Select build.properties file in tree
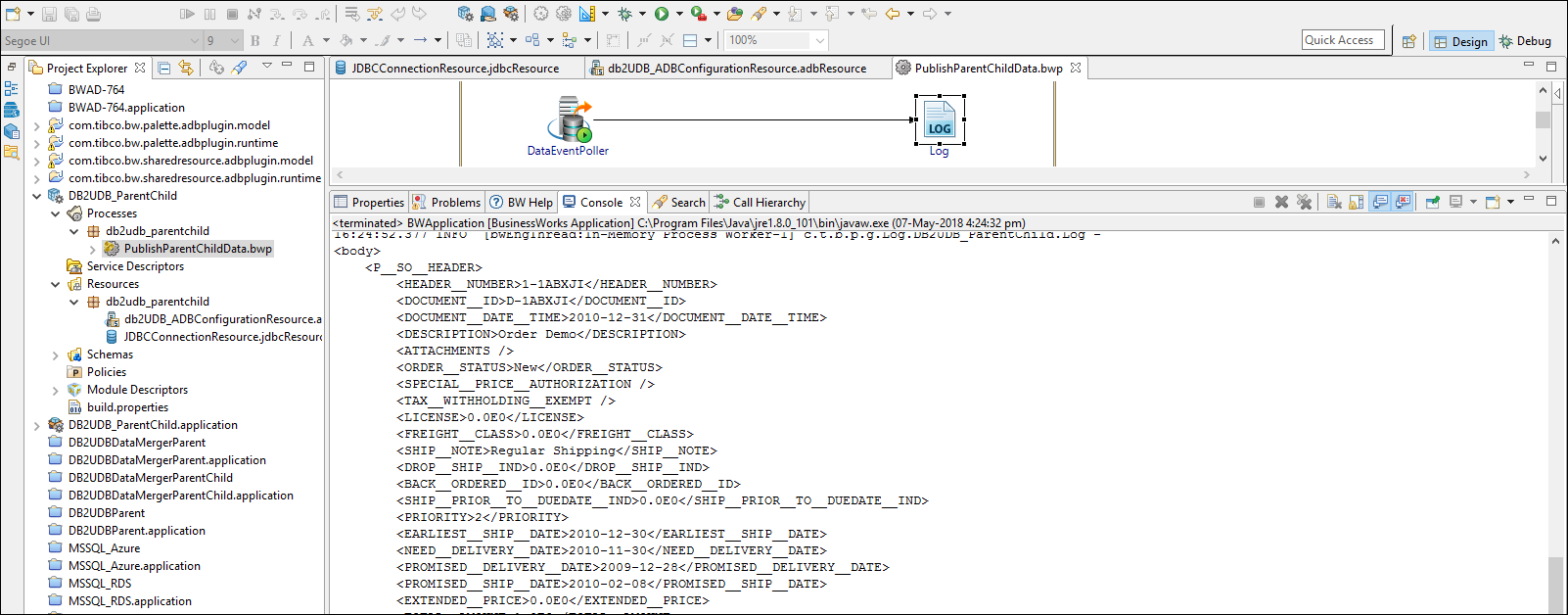Screen dimensions: 1568x615 [x=127, y=407]
